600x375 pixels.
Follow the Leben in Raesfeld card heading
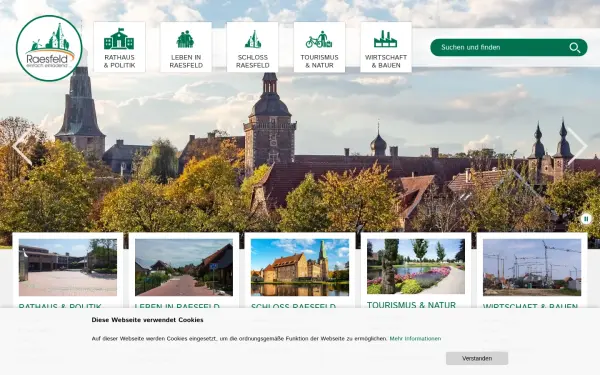coord(177,307)
